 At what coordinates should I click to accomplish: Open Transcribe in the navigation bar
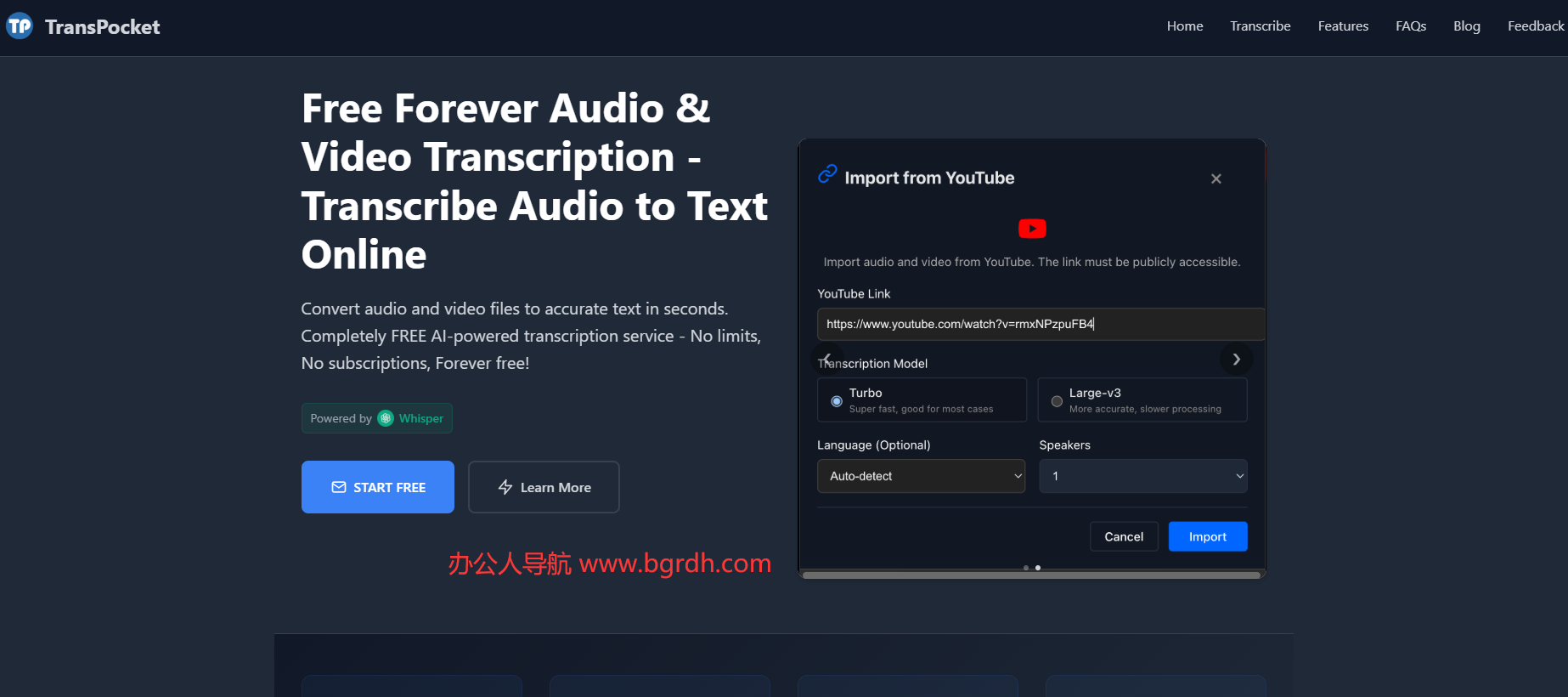click(1261, 26)
